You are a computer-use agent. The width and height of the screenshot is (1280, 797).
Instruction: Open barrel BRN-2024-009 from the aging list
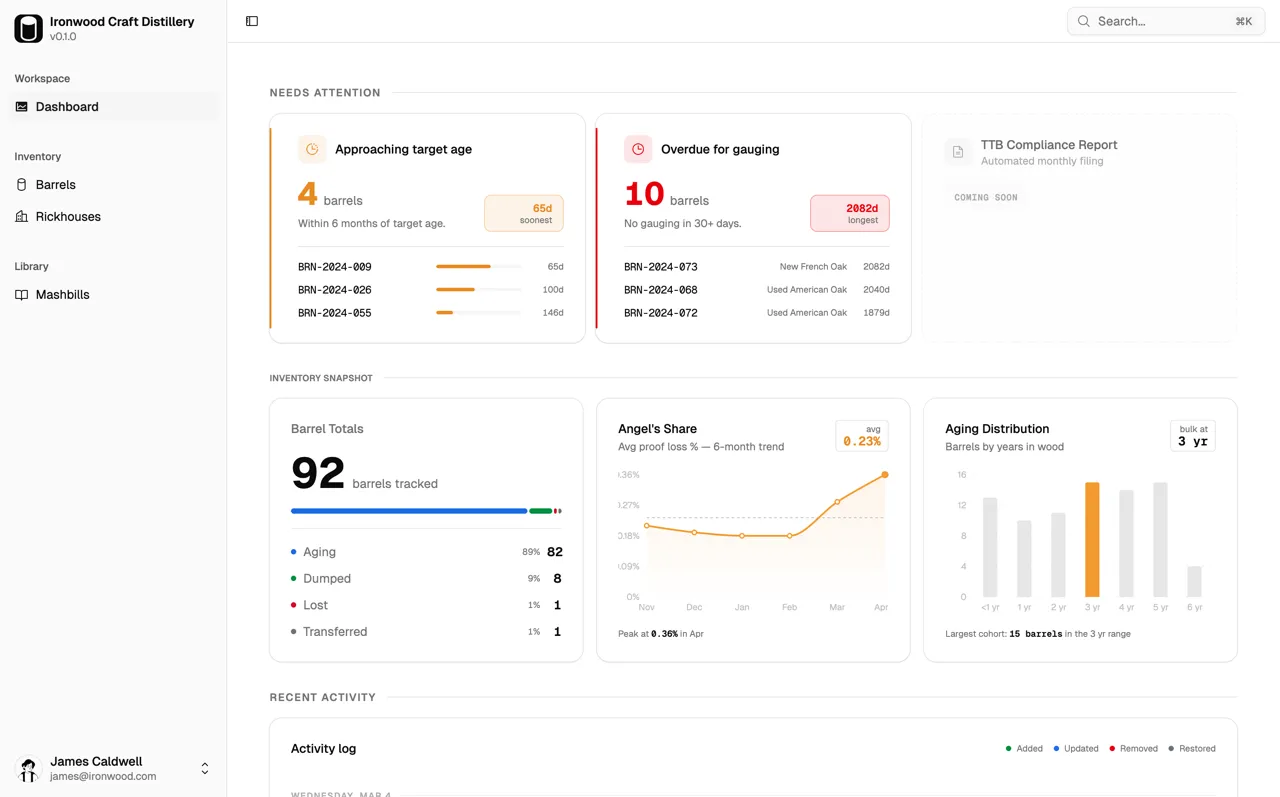(x=332, y=267)
